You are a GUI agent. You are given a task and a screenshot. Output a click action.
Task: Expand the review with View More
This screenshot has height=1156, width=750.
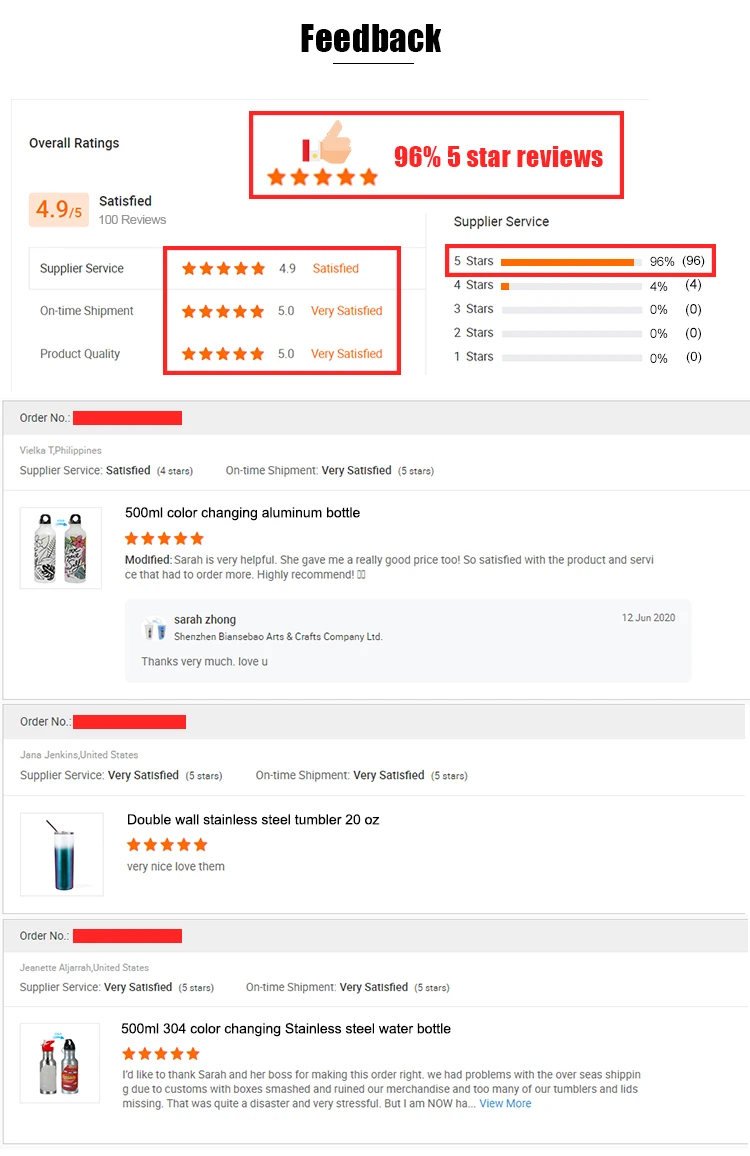pyautogui.click(x=505, y=1104)
